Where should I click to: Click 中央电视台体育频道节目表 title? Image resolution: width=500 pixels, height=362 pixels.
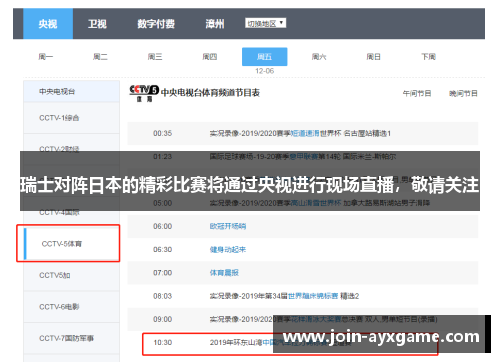pos(210,93)
